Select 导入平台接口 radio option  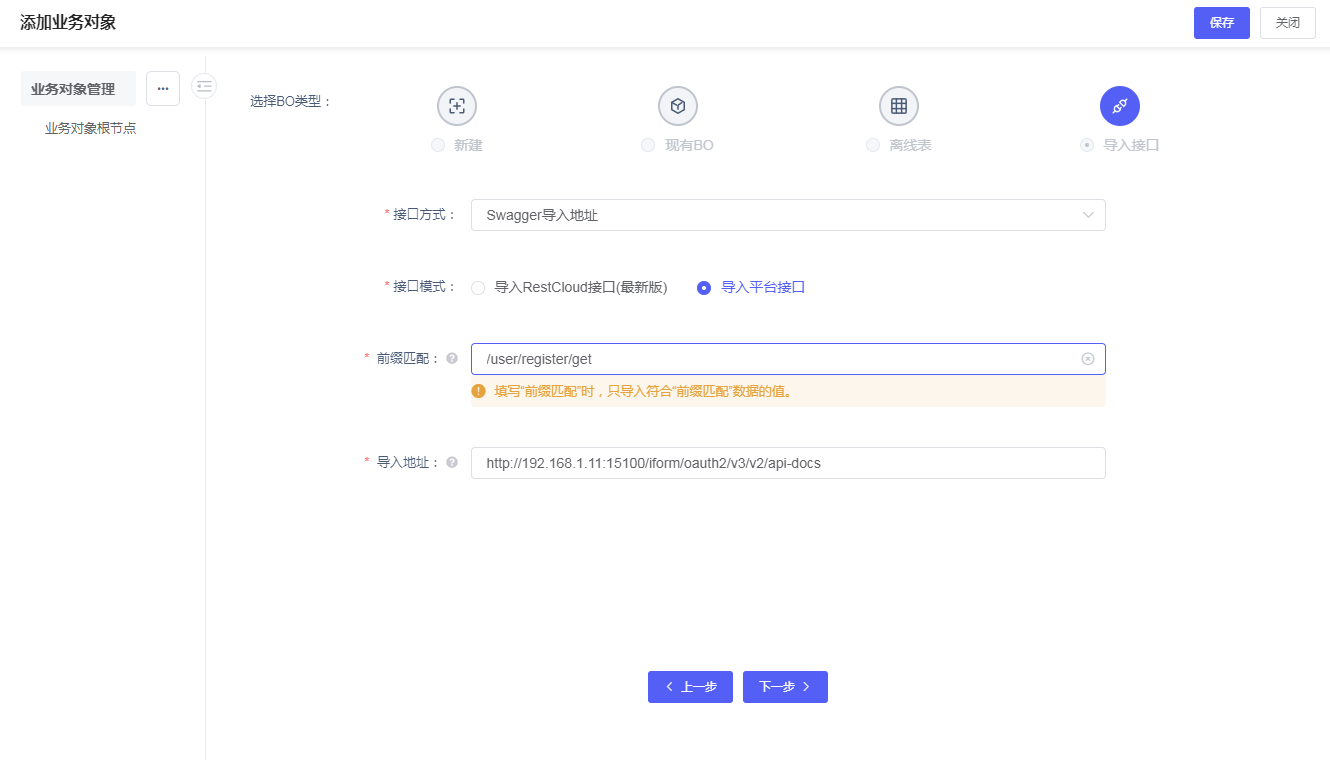[704, 288]
